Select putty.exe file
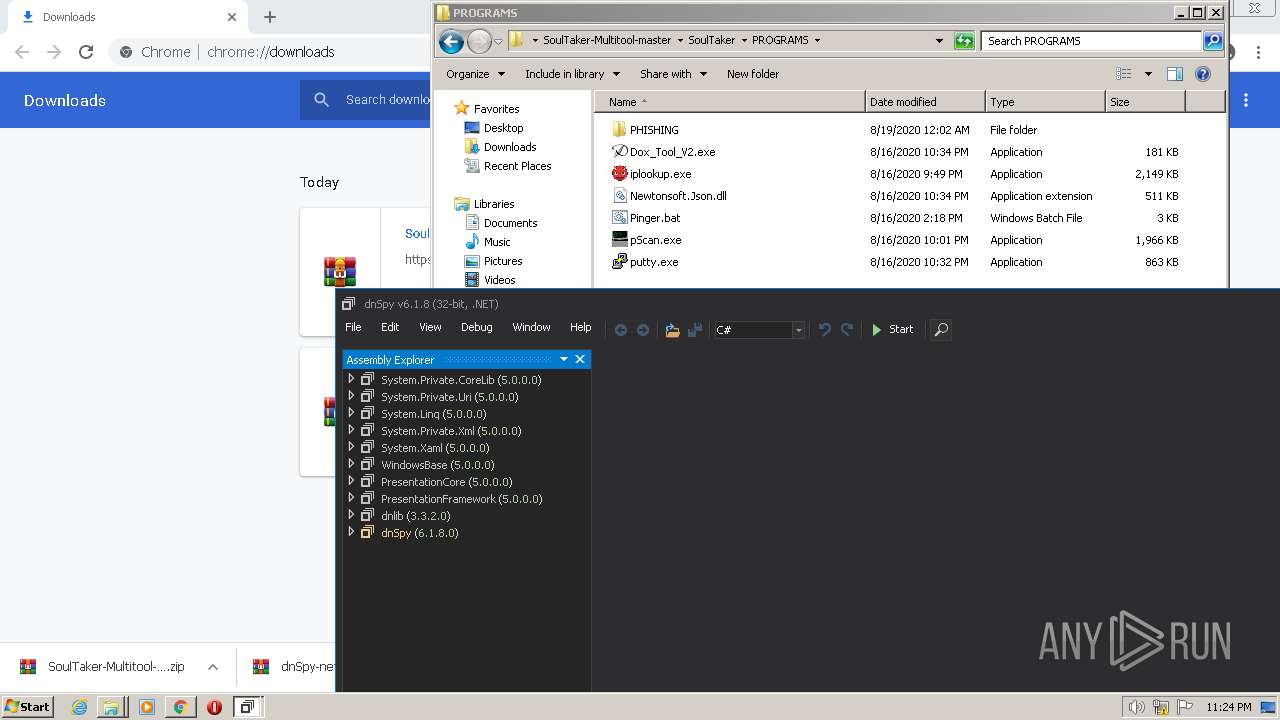 click(654, 262)
